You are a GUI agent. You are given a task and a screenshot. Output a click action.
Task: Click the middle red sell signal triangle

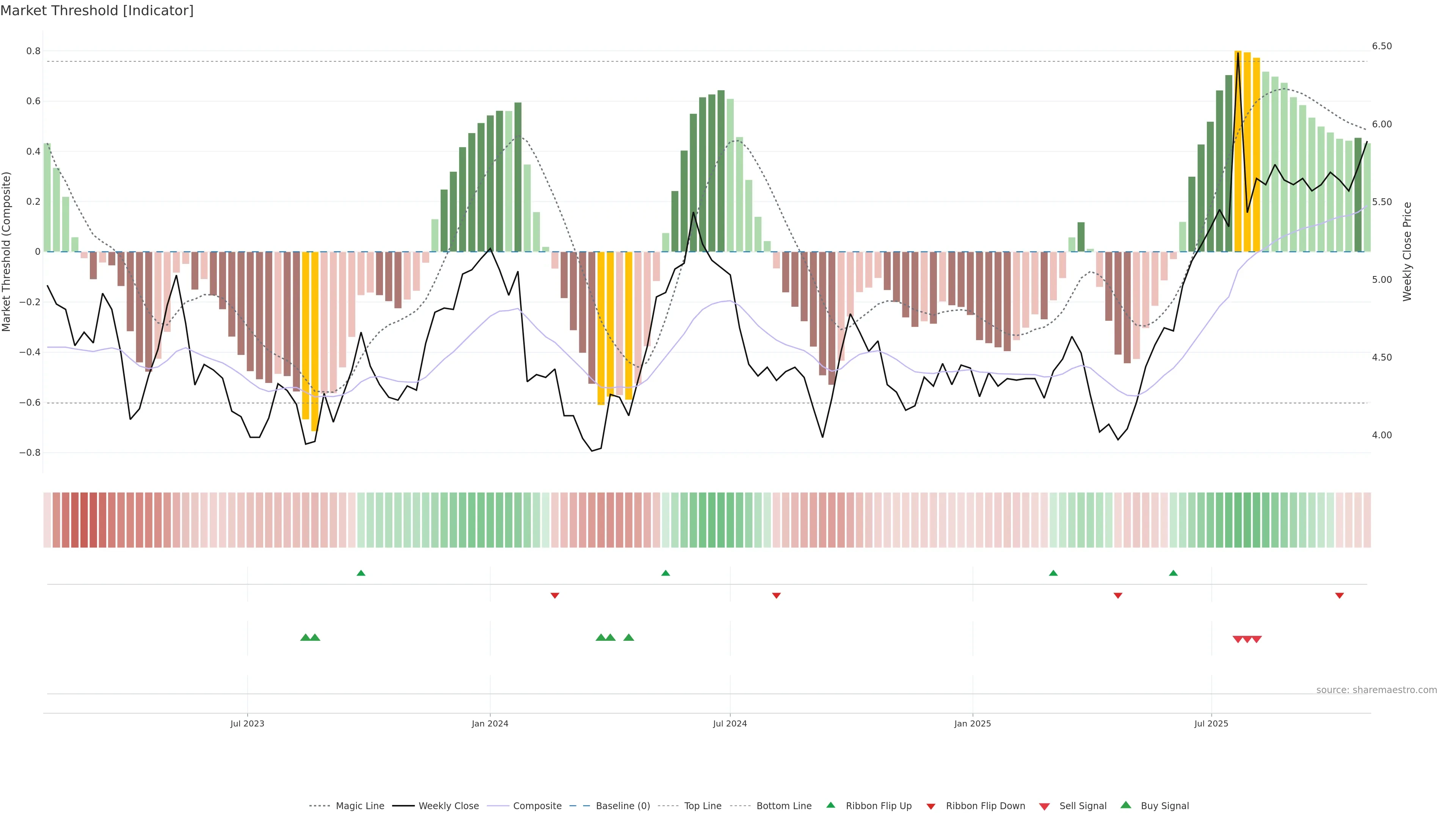(1247, 639)
